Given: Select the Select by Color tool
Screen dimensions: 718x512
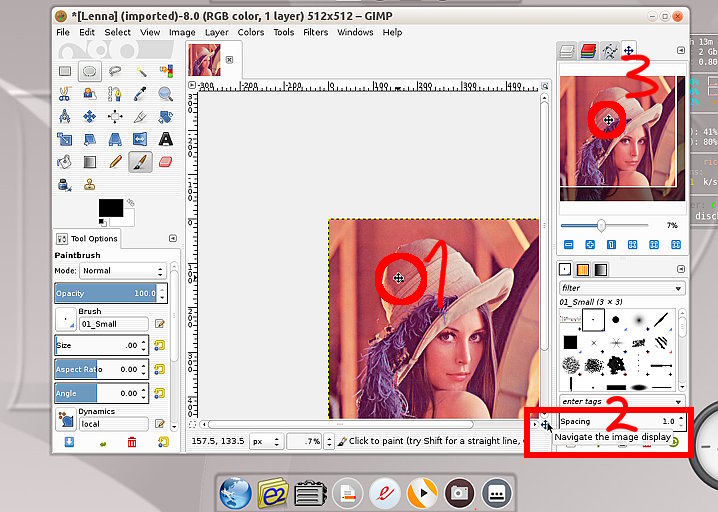Looking at the screenshot, I should (x=166, y=71).
